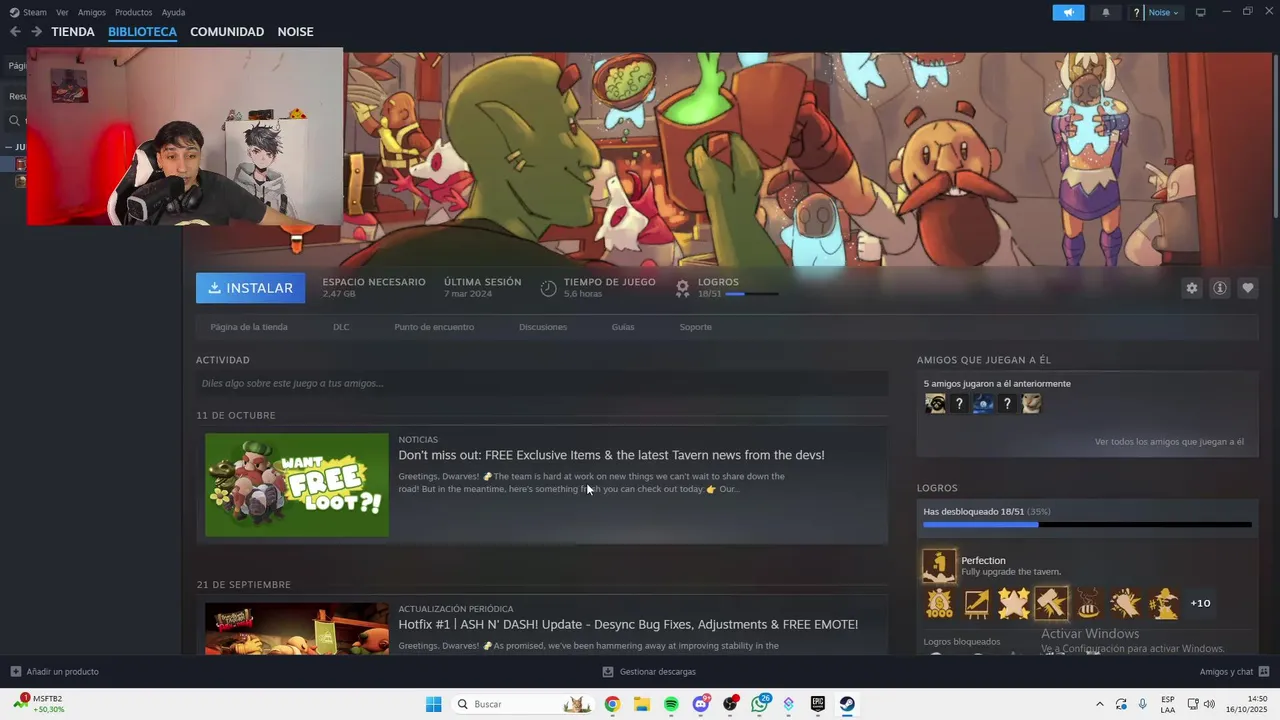Open the Perfection achievement icon
Image resolution: width=1280 pixels, height=720 pixels.
[x=939, y=566]
